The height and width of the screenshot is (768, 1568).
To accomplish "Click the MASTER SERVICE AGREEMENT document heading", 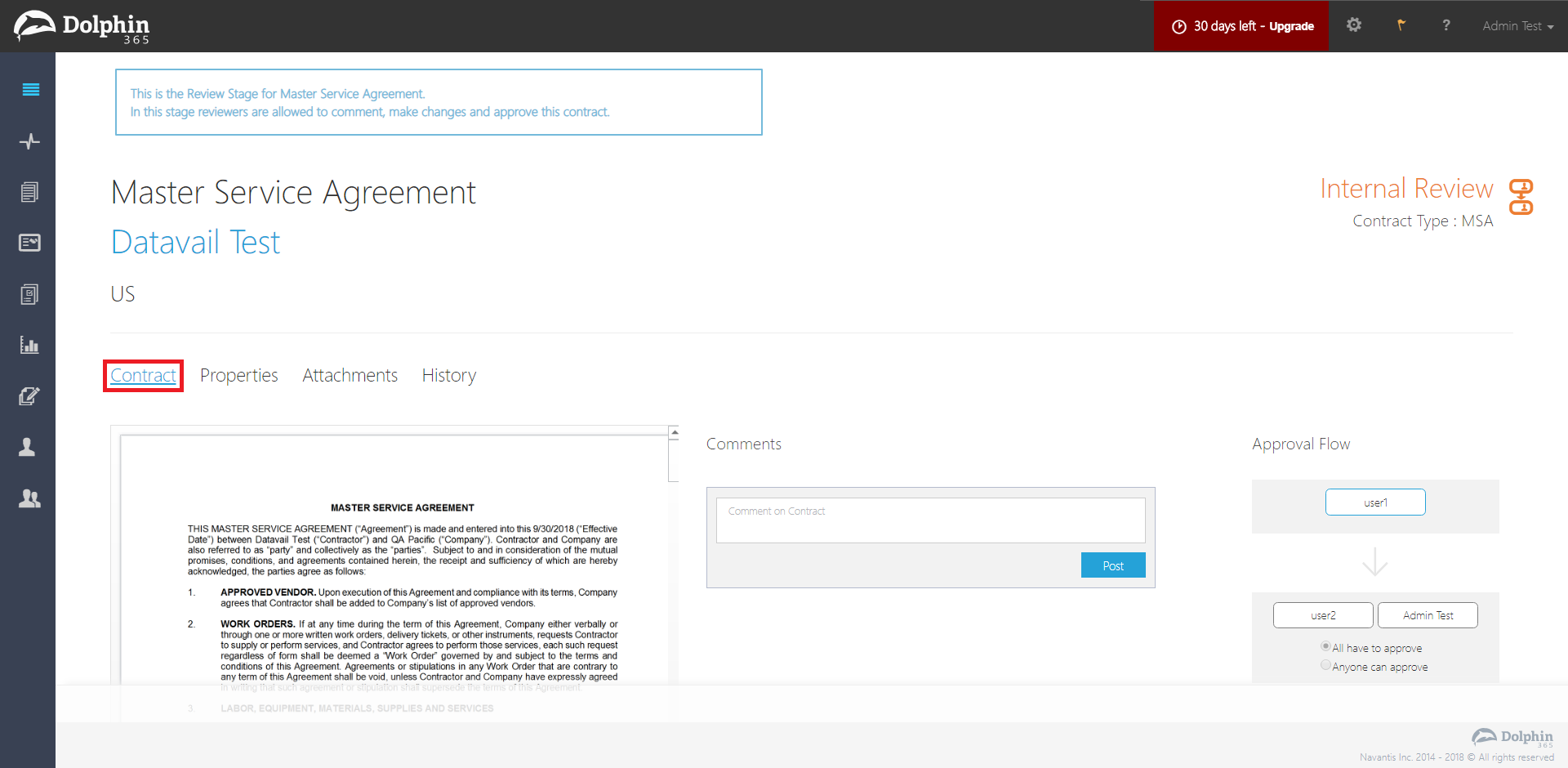I will point(403,507).
